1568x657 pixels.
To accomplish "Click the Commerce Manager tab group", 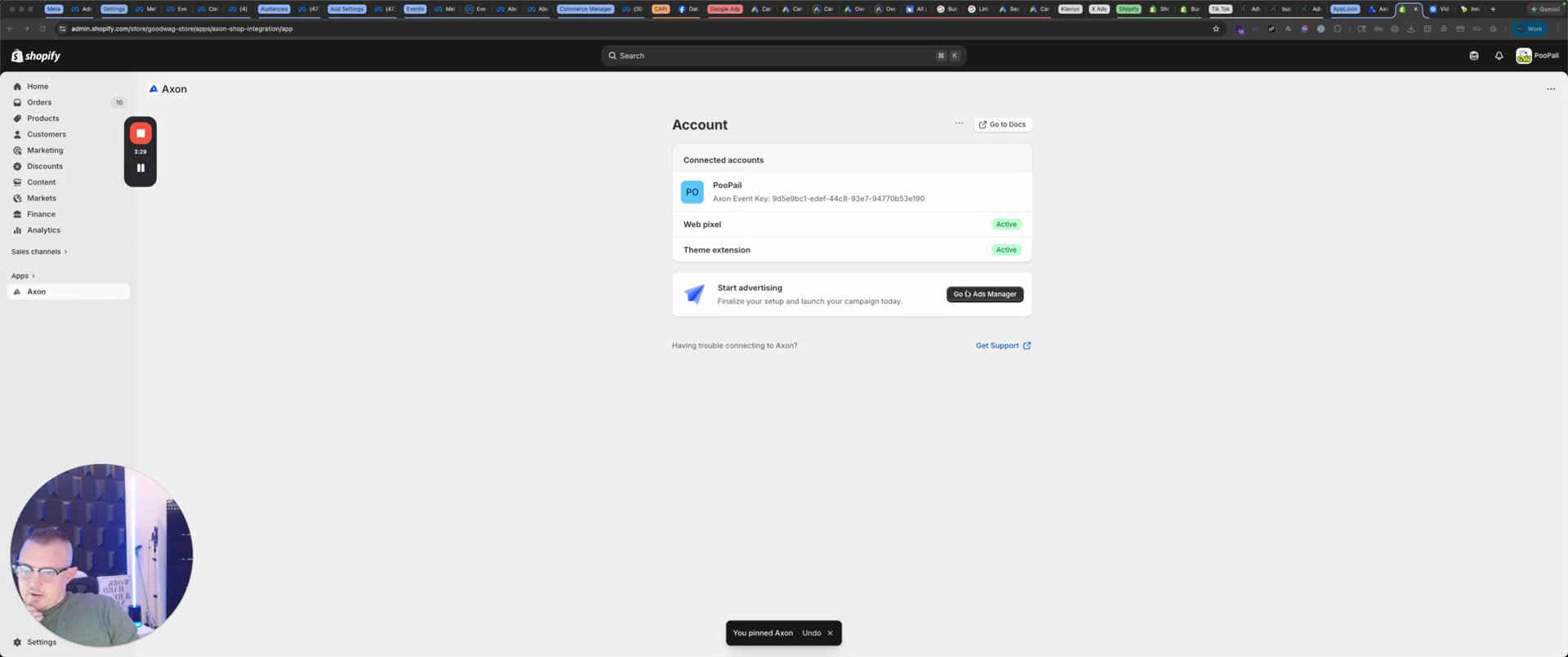I will pos(585,9).
